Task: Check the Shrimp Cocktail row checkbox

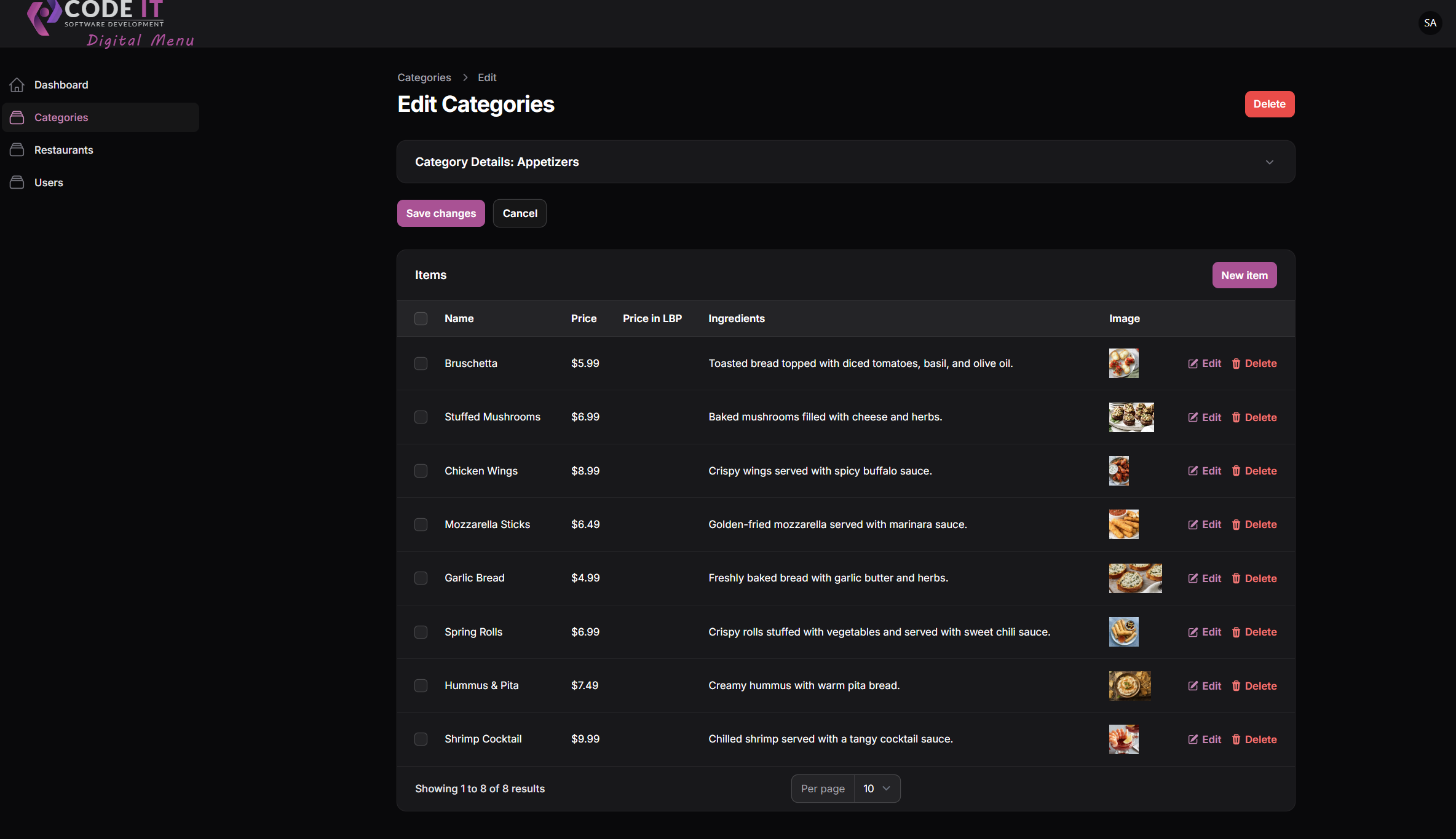Action: pos(421,739)
